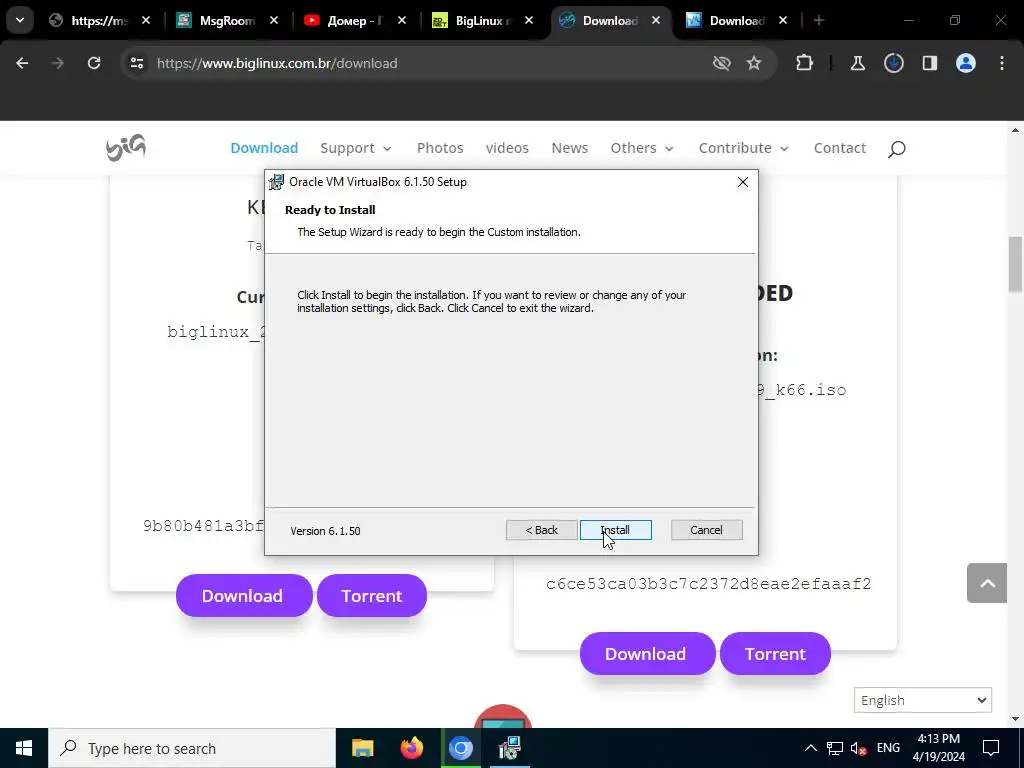The height and width of the screenshot is (768, 1024).
Task: Open the News nav link
Action: click(x=569, y=148)
